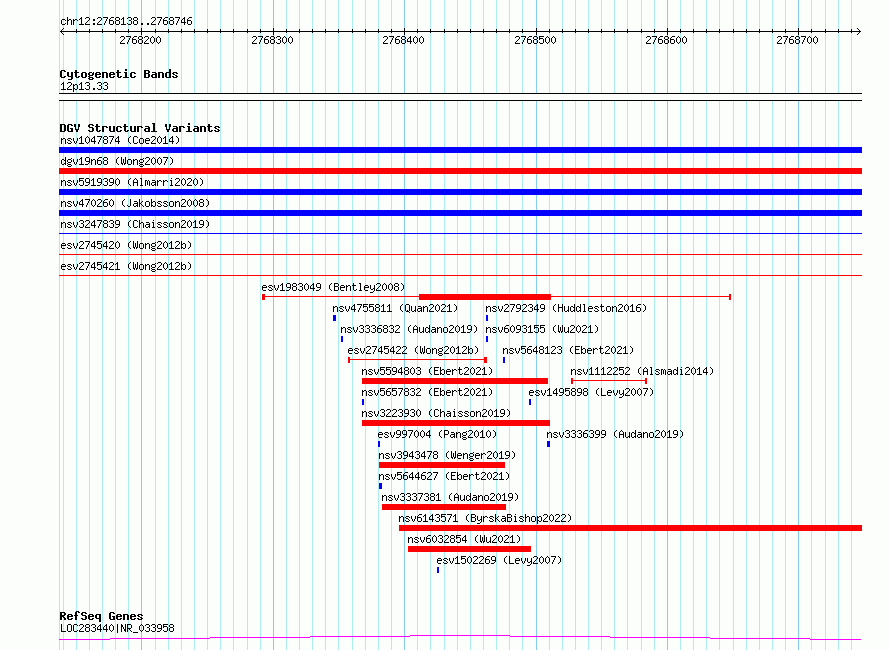Image resolution: width=890 pixels, height=650 pixels.
Task: Click the chr12:2768138..2768746 coordinate label
Action: click(x=127, y=21)
